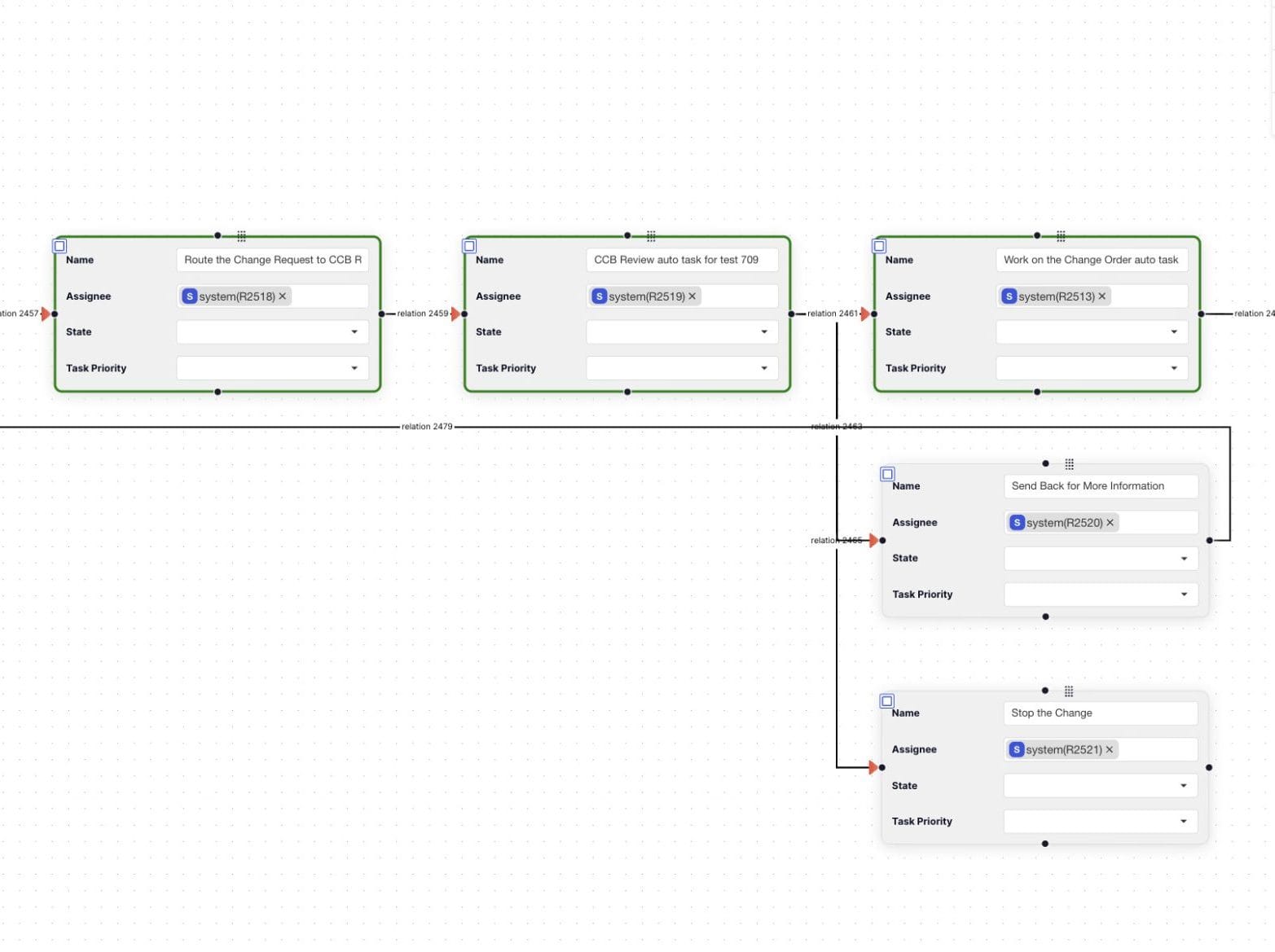Click the relation 2459 connector label
1275x952 pixels.
click(x=422, y=314)
